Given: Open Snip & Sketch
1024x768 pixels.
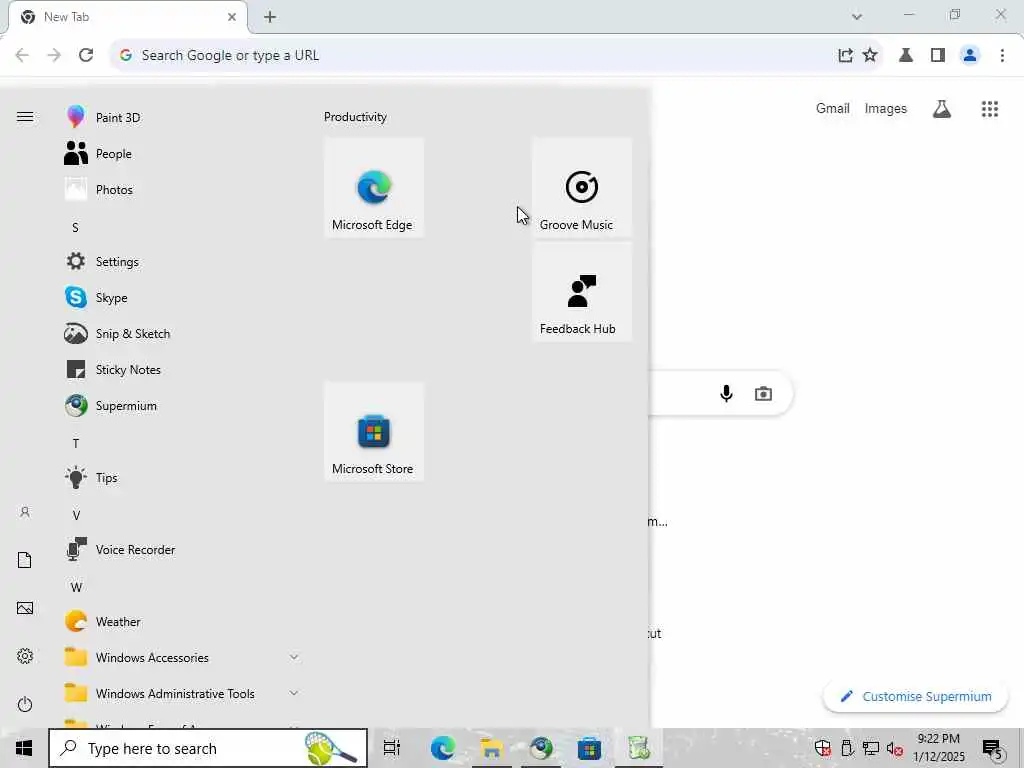Looking at the screenshot, I should click(x=183, y=334).
